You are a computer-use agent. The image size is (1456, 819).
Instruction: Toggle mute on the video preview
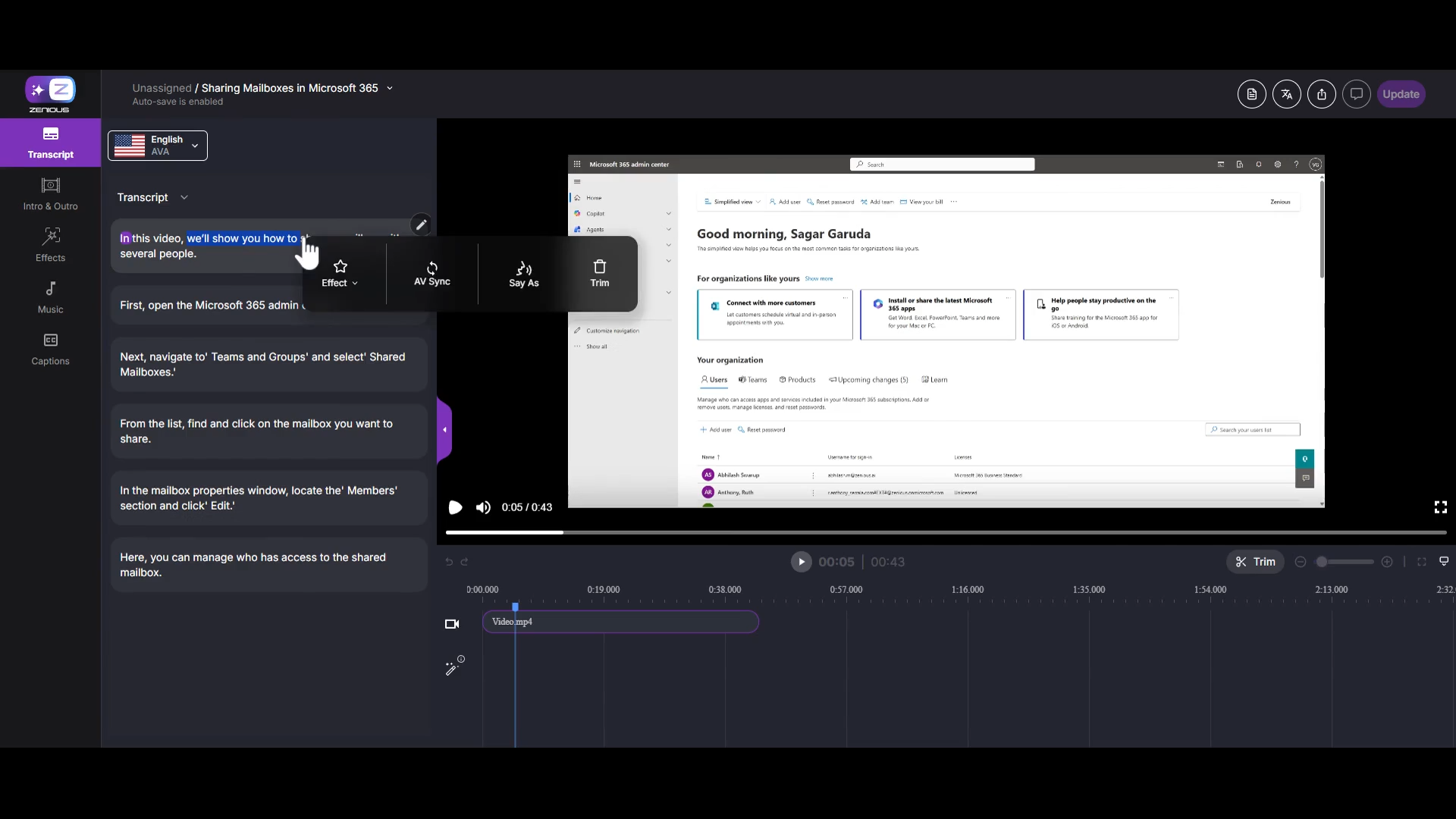coord(483,507)
